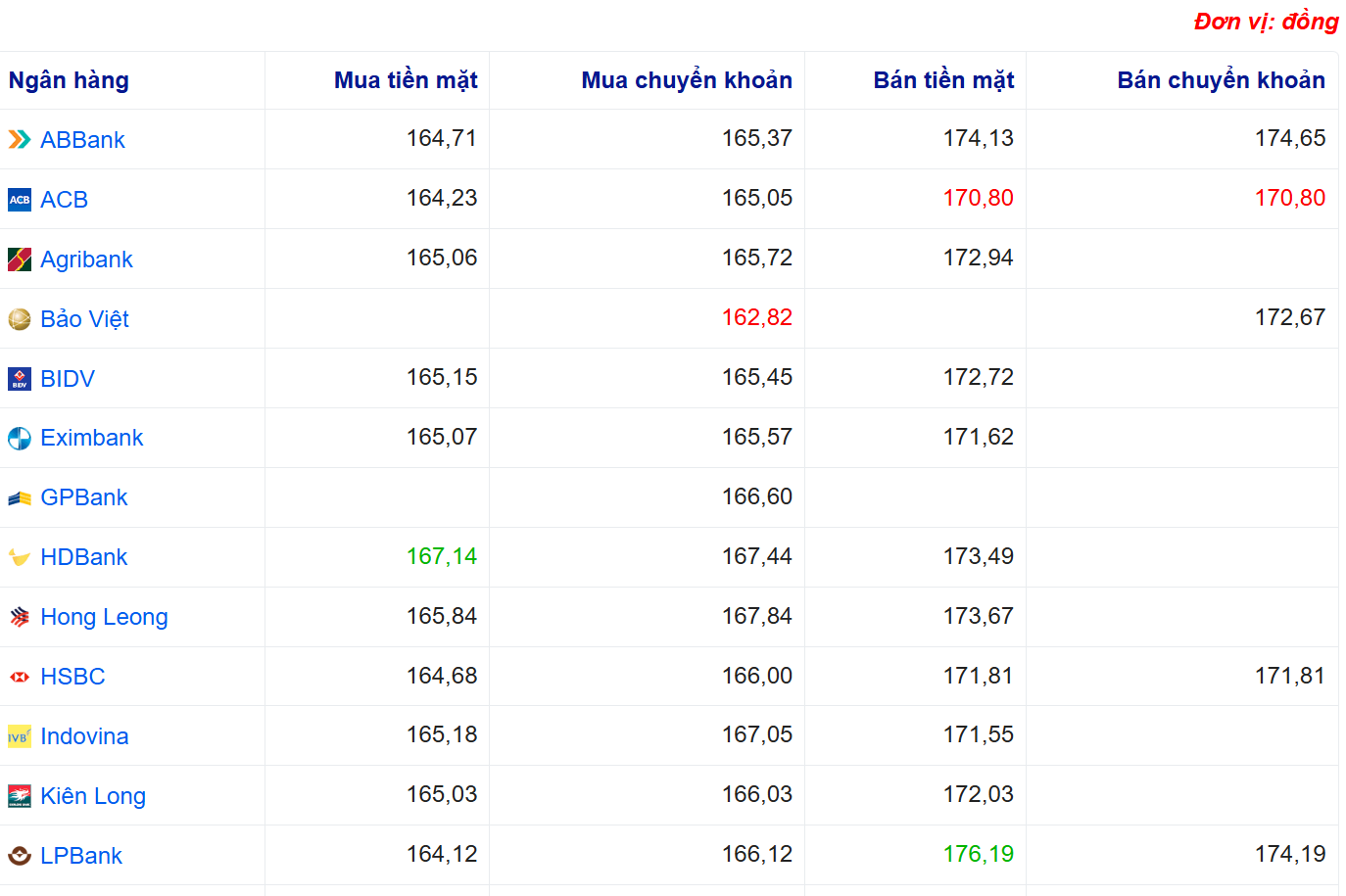Open the GPBank link

[84, 497]
